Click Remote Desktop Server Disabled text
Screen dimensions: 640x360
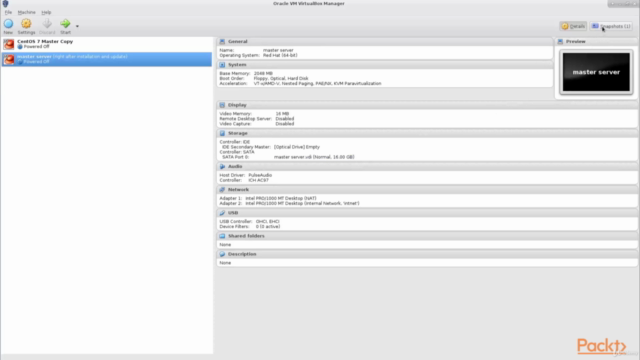tap(284, 119)
